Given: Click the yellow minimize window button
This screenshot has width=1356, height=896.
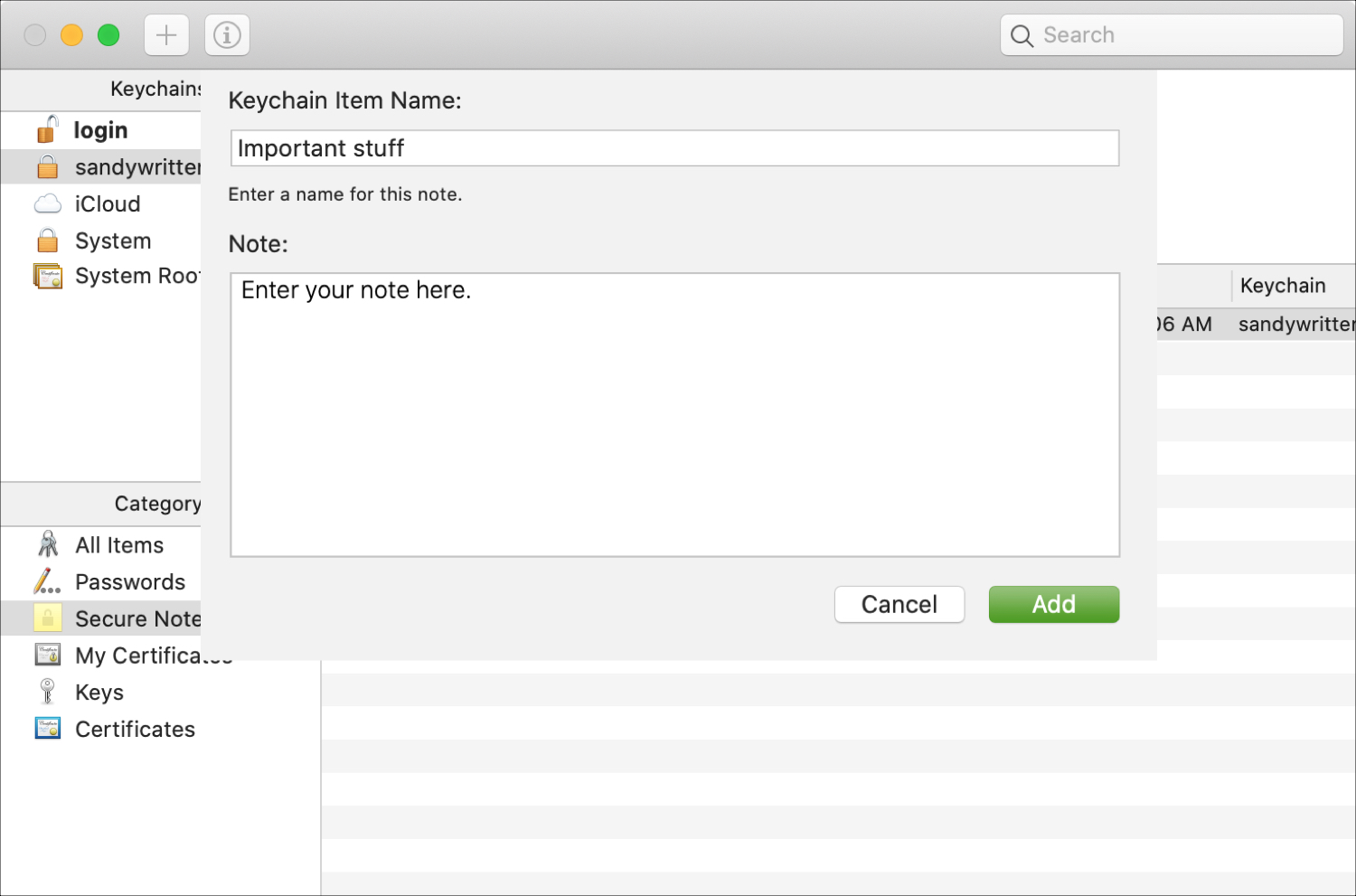Looking at the screenshot, I should [71, 35].
